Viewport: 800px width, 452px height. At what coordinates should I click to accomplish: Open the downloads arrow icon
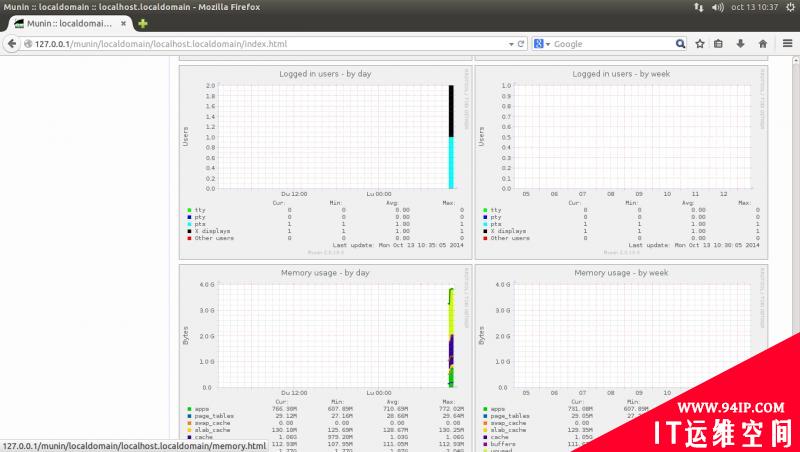[740, 44]
